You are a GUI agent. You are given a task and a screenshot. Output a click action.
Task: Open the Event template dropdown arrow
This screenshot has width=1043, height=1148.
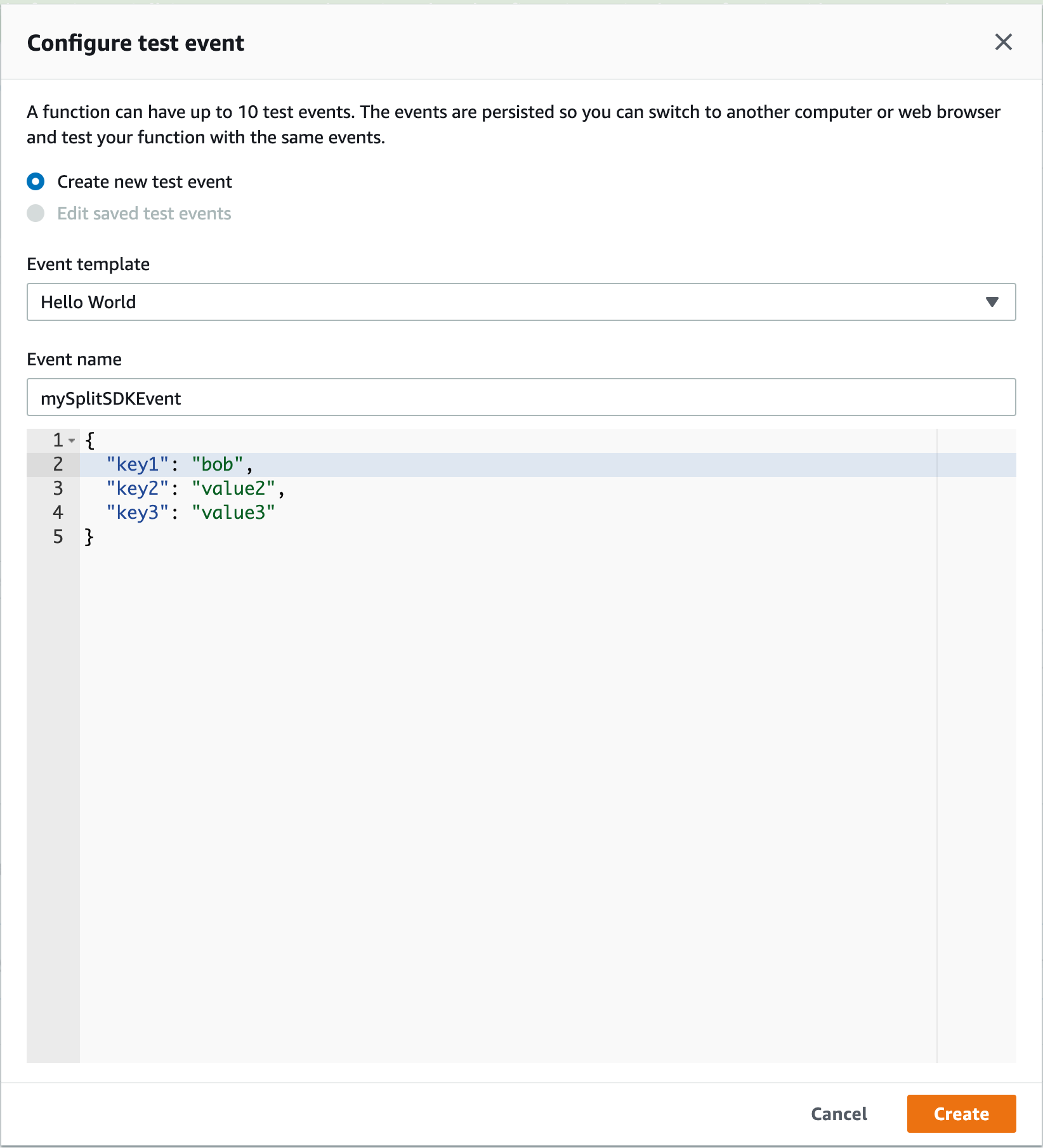[992, 302]
